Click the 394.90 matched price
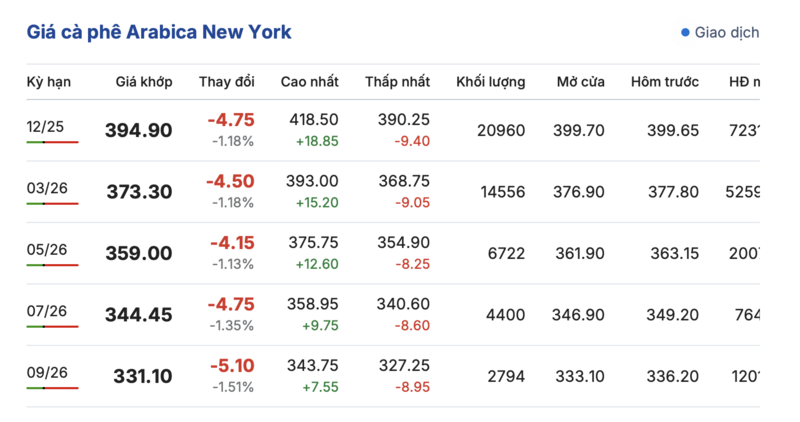Screen dimensions: 800x422 139,131
